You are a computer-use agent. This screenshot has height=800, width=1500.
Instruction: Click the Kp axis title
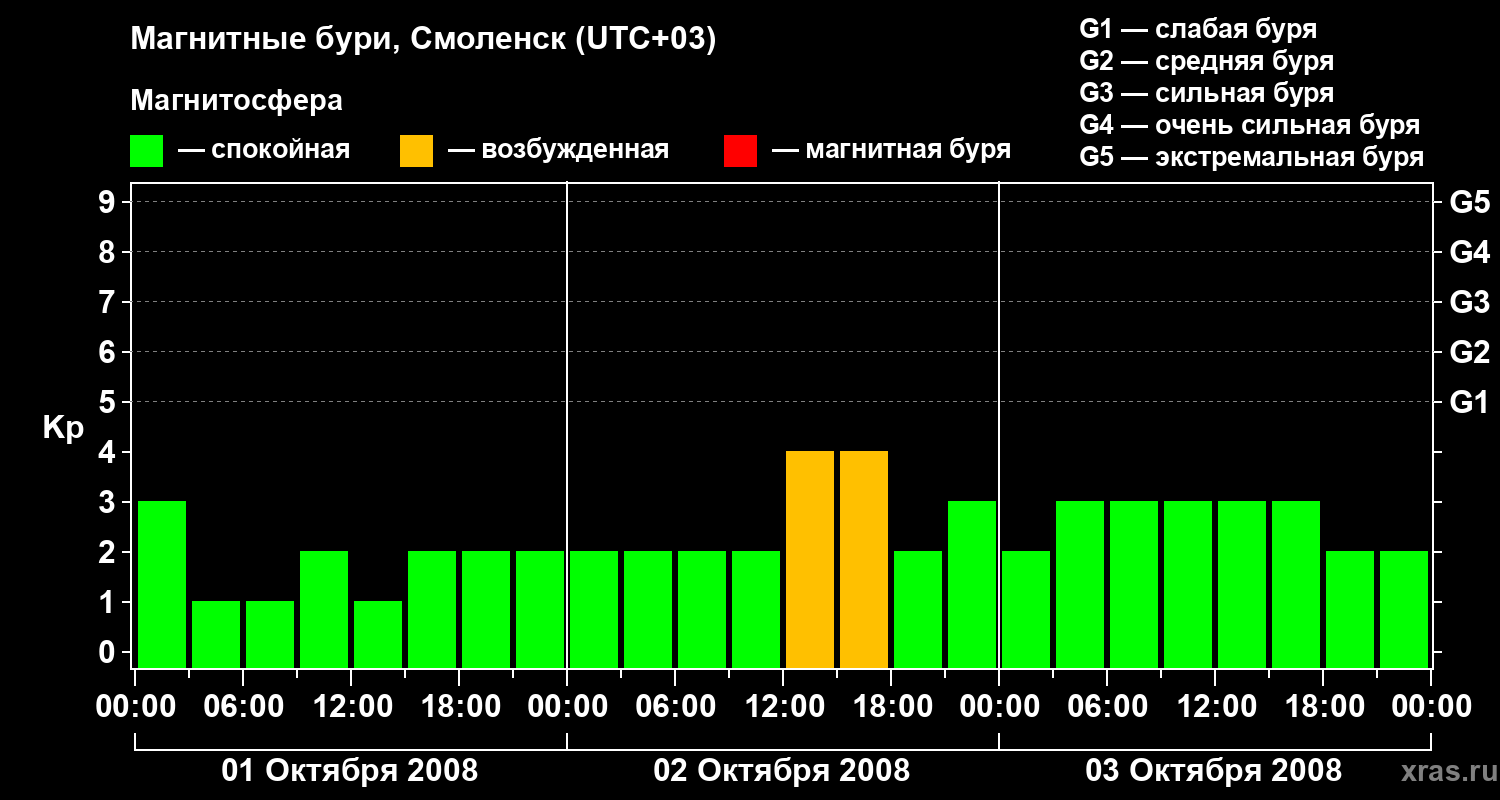point(63,429)
